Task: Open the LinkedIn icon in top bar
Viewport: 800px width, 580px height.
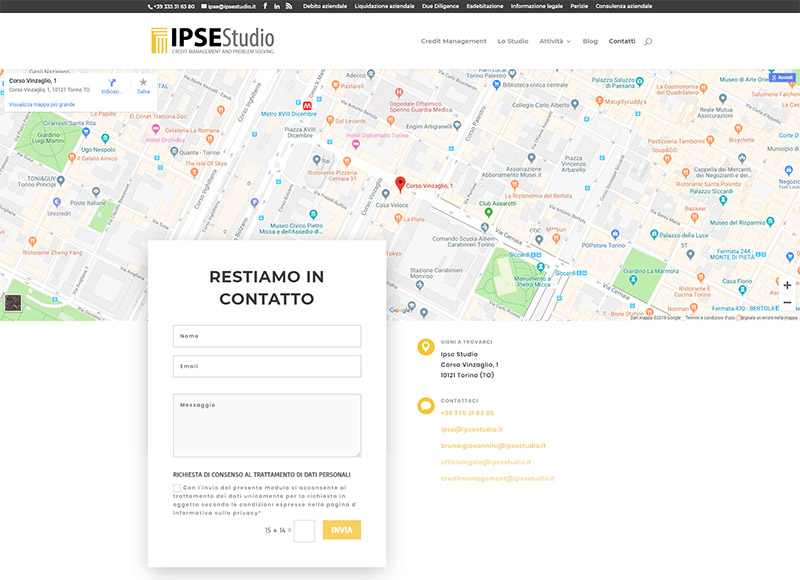Action: click(277, 6)
